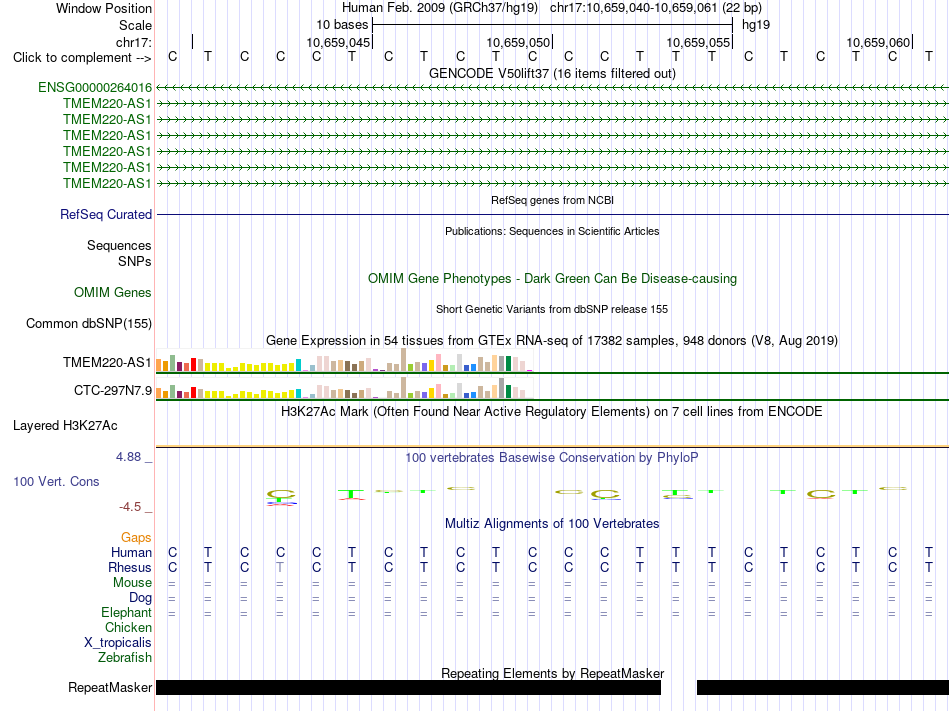Click 'Publications: Sequences in Scientific Articles' title
The image size is (950, 711).
(x=552, y=231)
